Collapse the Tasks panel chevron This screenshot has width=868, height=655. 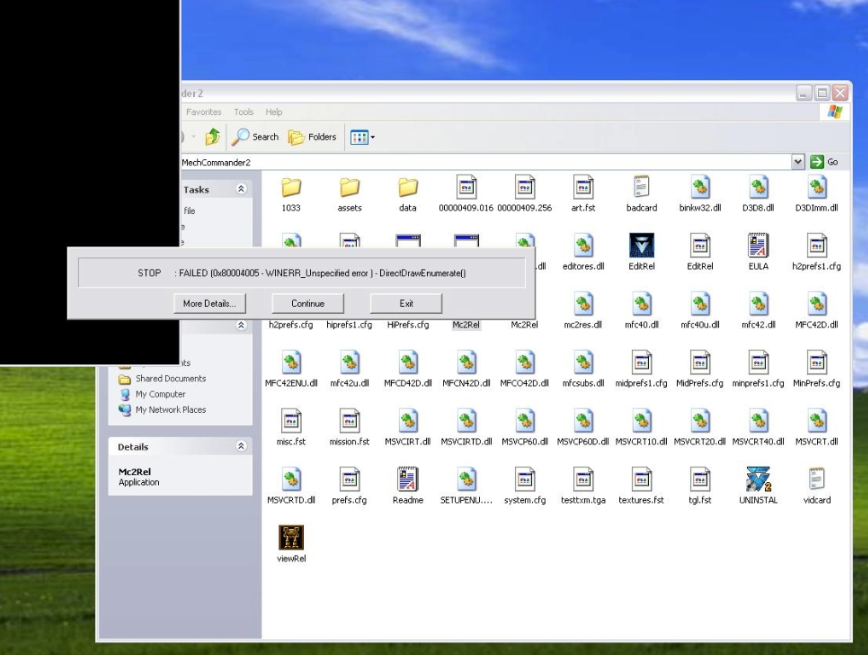241,189
